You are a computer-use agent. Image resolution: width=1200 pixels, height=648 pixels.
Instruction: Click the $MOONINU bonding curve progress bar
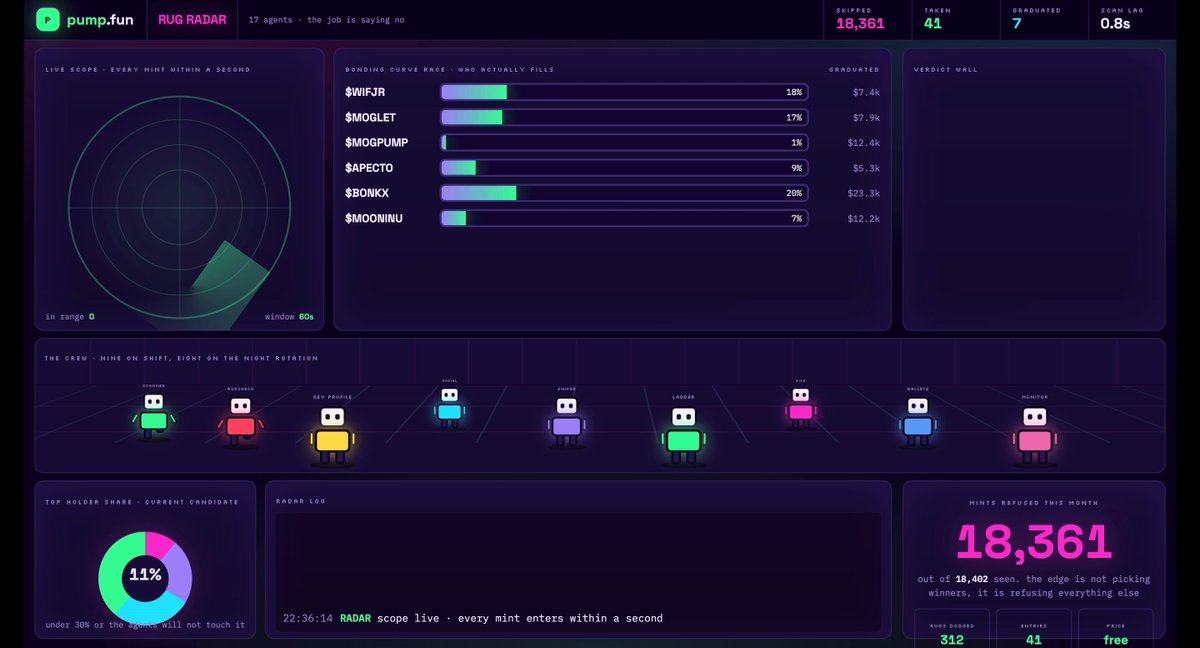coord(624,217)
